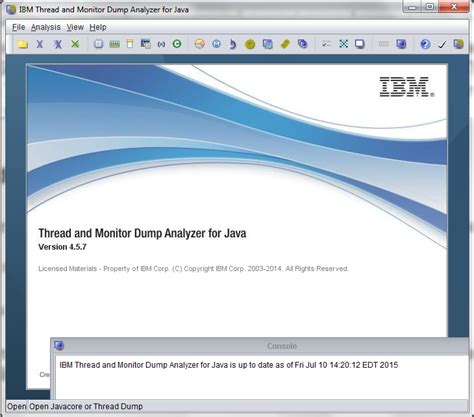Viewport: 474px width, 417px height.
Task: Open the Analysis menu
Action: [x=46, y=27]
